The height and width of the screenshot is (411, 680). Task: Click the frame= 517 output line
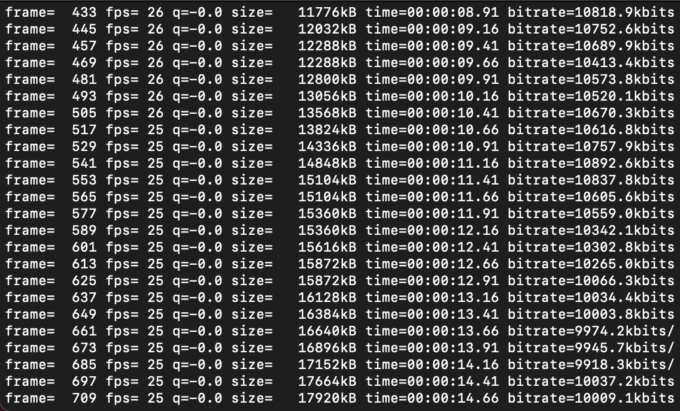tap(340, 130)
